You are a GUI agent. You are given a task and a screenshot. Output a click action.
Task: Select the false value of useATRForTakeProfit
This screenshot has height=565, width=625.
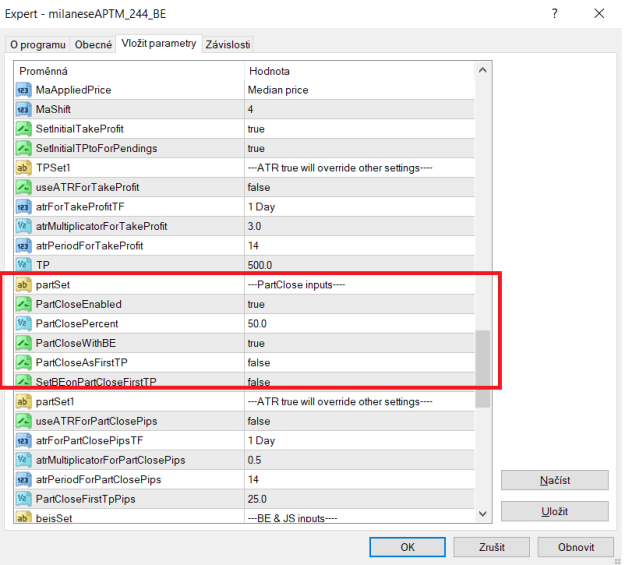click(x=259, y=187)
